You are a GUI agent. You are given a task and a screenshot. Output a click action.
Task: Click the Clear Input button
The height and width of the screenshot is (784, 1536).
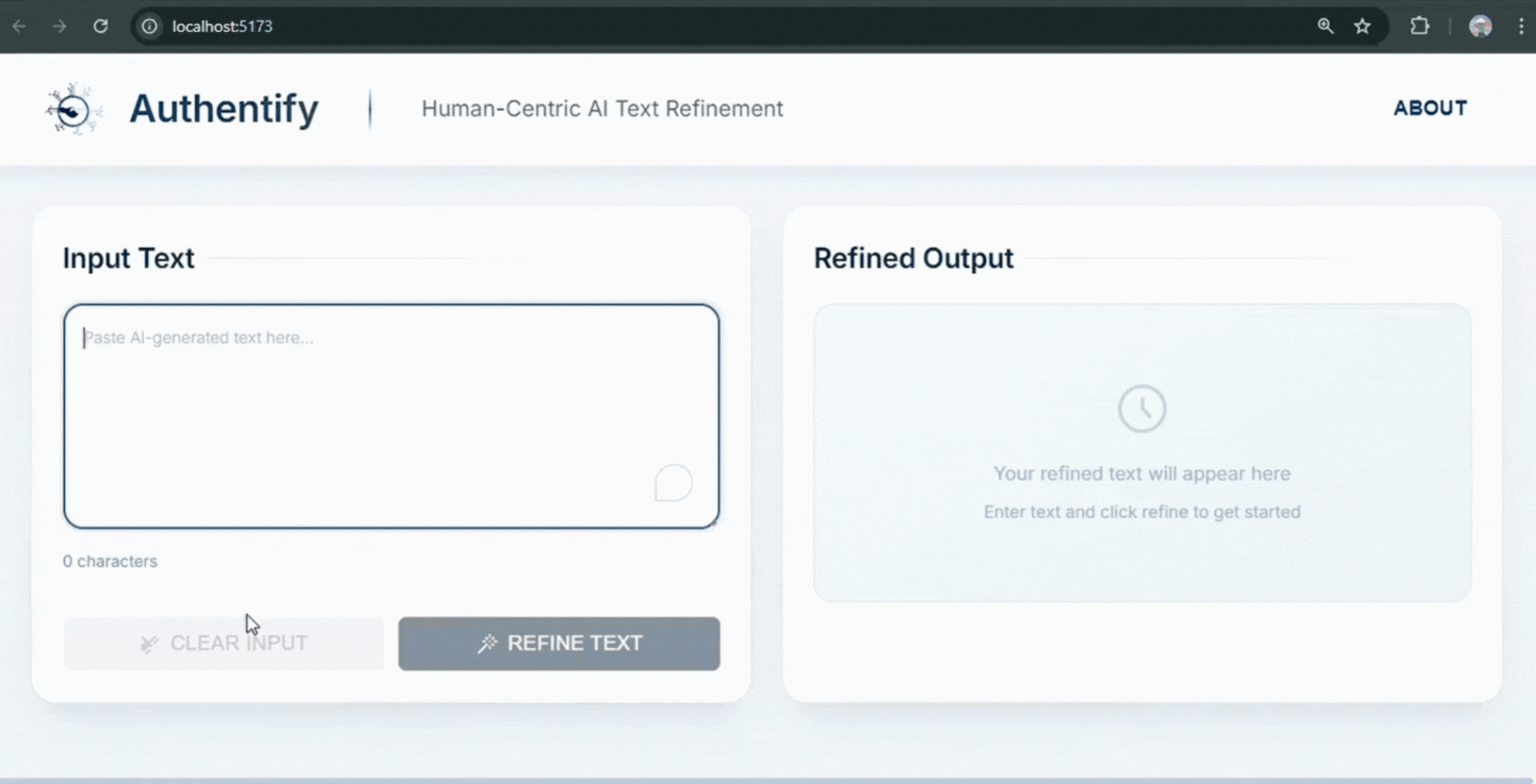(x=223, y=643)
